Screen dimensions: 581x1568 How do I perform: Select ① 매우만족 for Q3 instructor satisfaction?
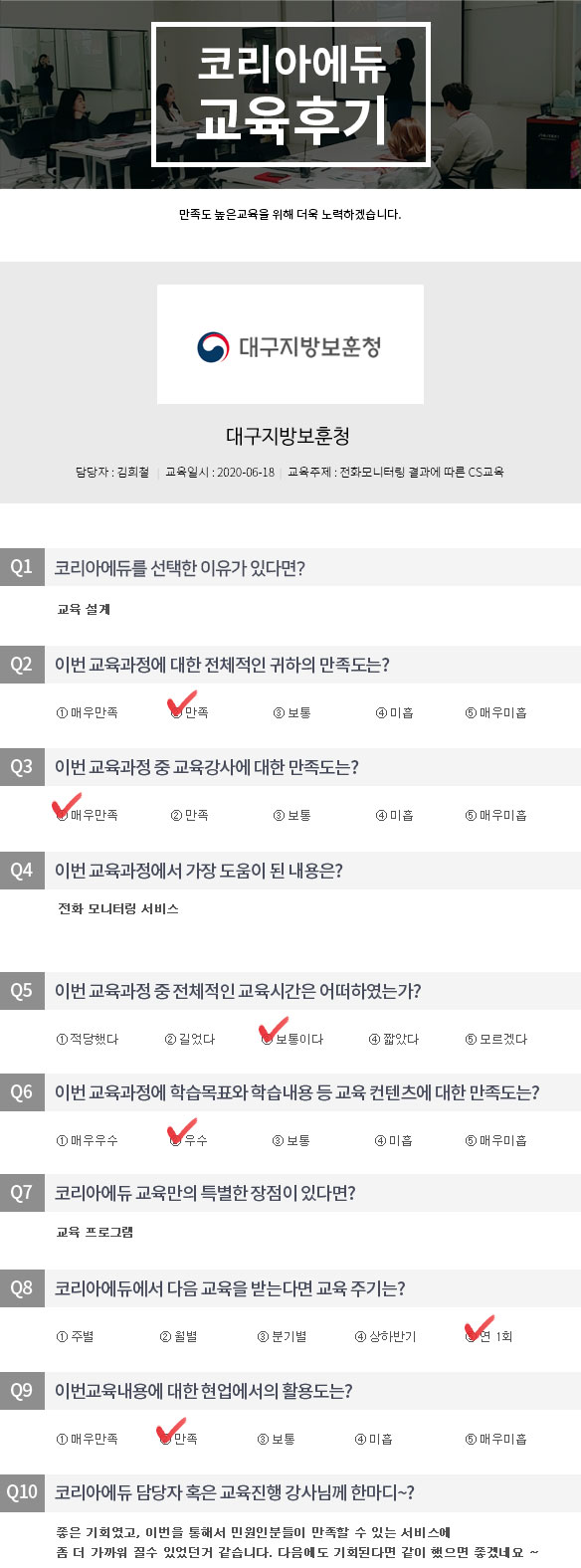coord(87,815)
